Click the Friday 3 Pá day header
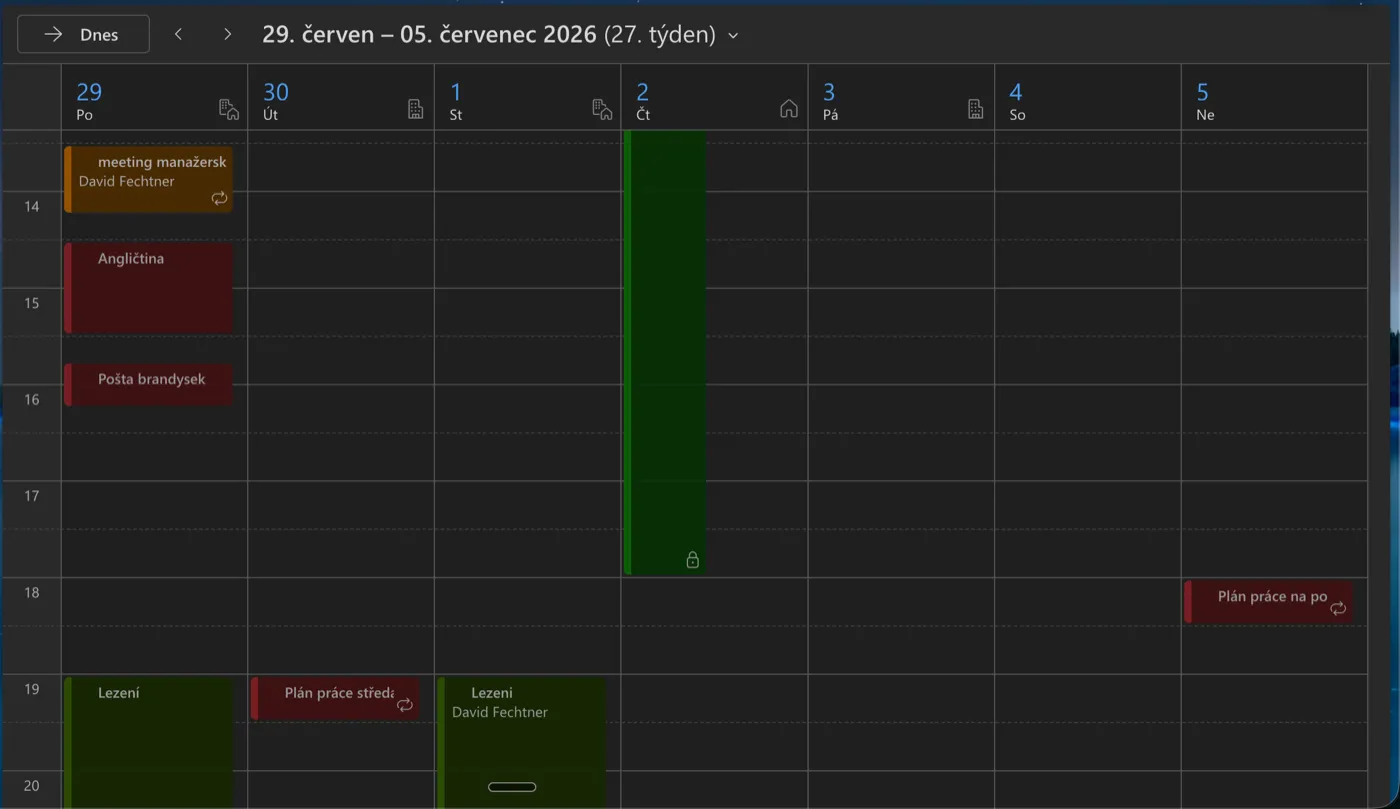The height and width of the screenshot is (809, 1400). [x=901, y=99]
